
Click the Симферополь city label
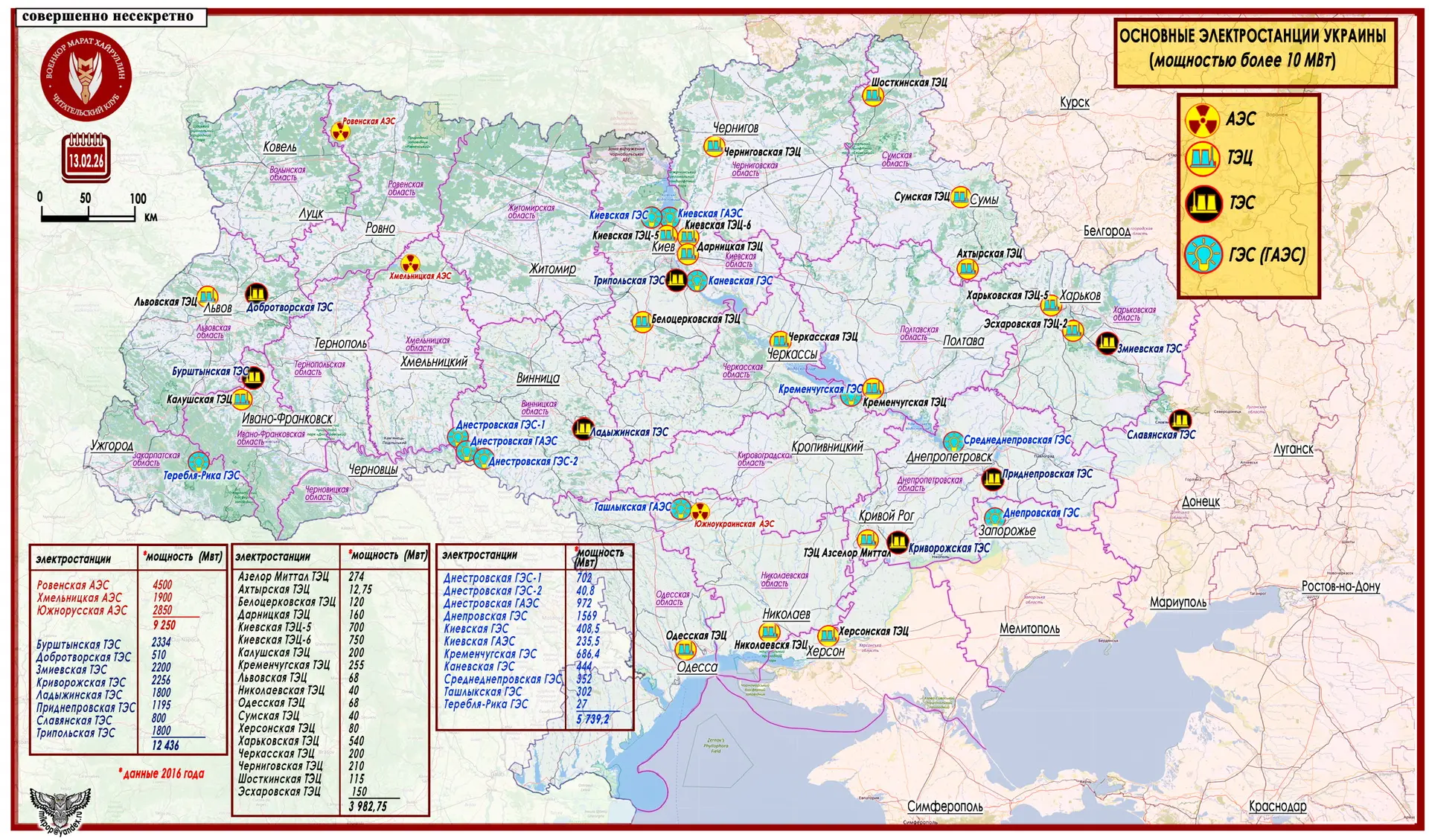(944, 807)
